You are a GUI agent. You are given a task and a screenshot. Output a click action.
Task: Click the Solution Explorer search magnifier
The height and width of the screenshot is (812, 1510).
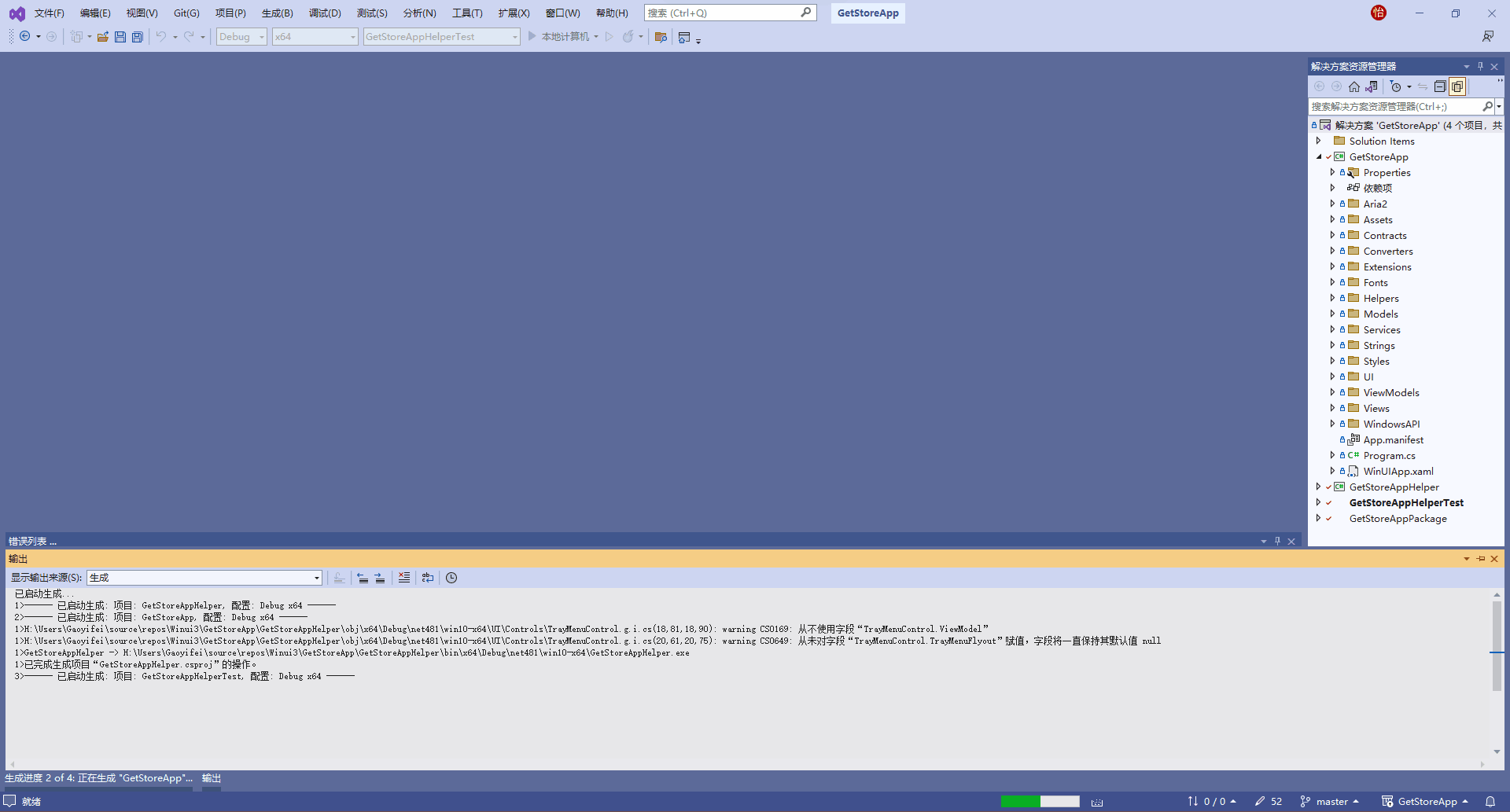(x=1487, y=106)
